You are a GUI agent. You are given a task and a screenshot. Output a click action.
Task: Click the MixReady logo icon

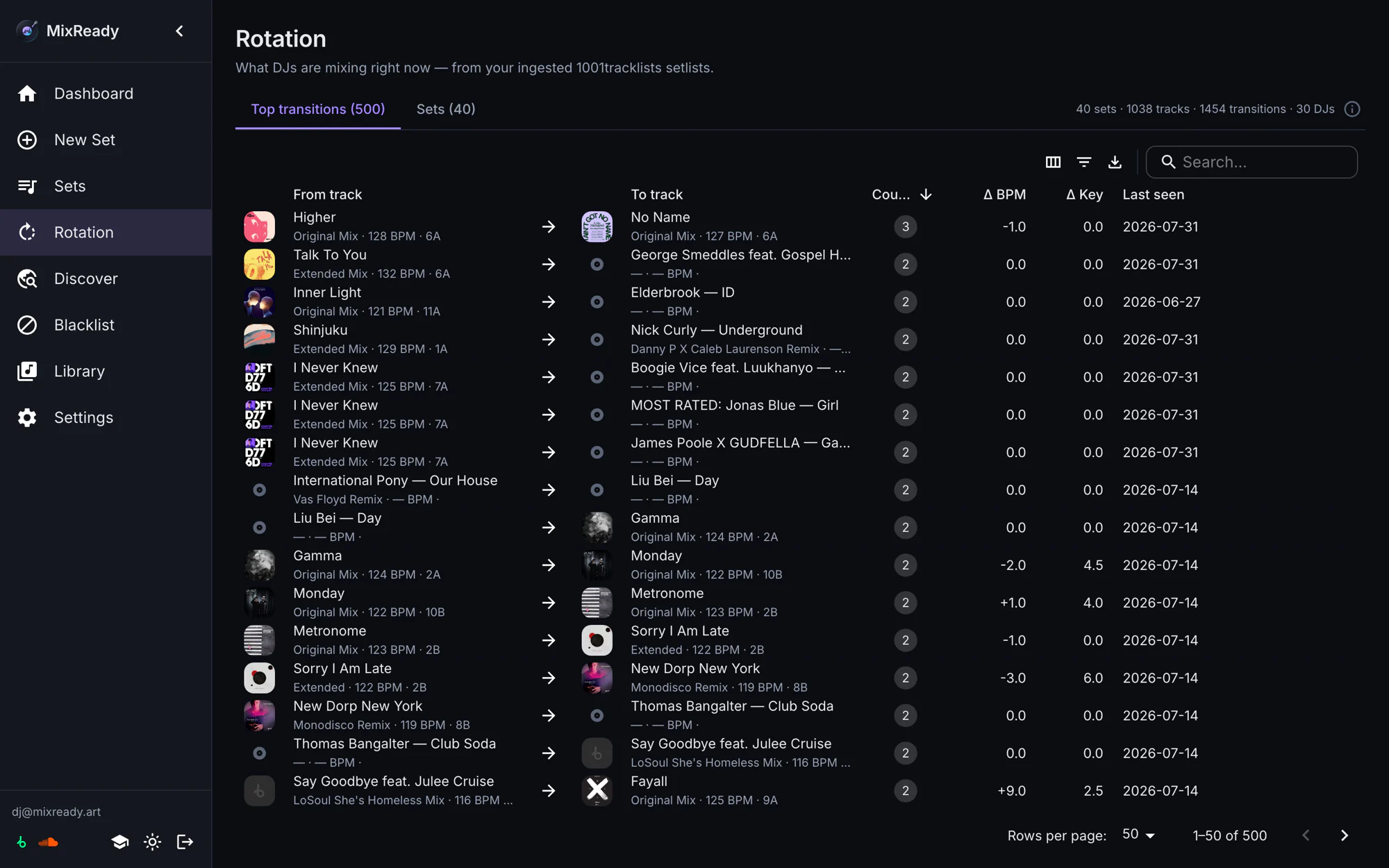coord(27,31)
